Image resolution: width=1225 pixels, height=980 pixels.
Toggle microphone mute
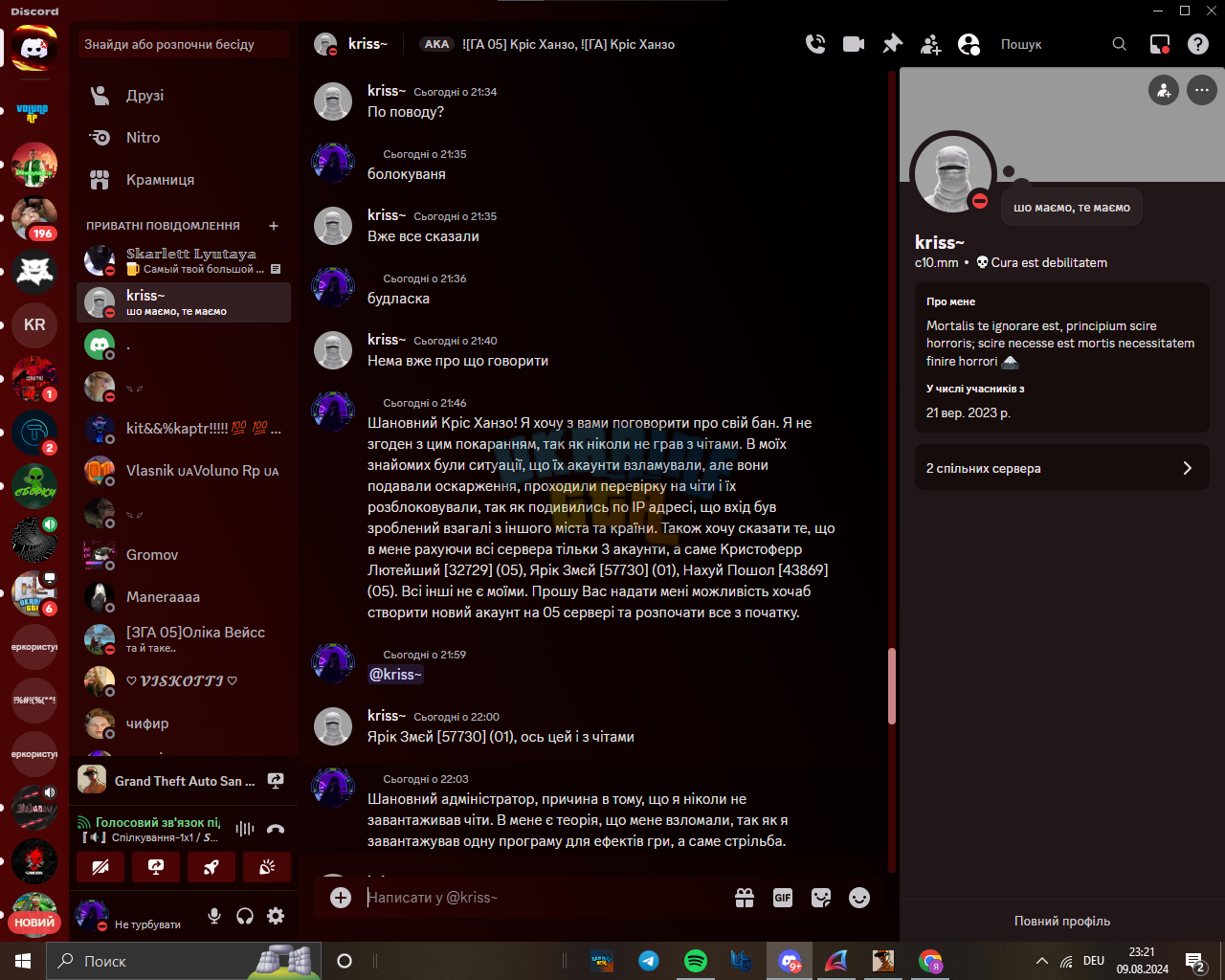coord(214,917)
